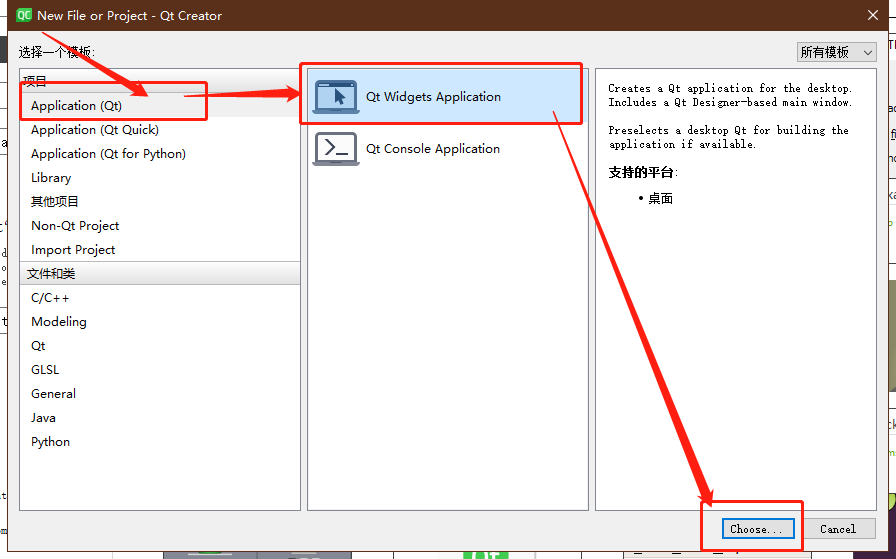Click the 文件和类 section header
The image size is (896, 559).
[x=160, y=273]
